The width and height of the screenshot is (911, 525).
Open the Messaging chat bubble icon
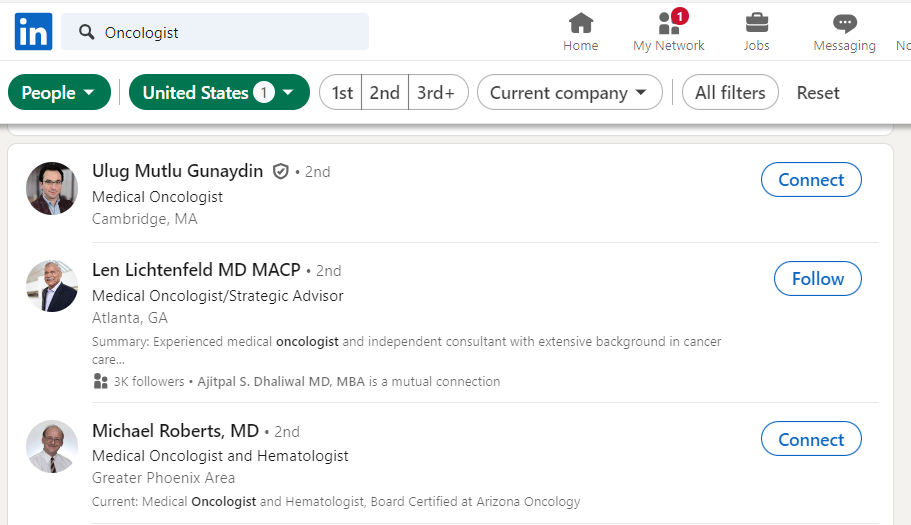tap(844, 23)
